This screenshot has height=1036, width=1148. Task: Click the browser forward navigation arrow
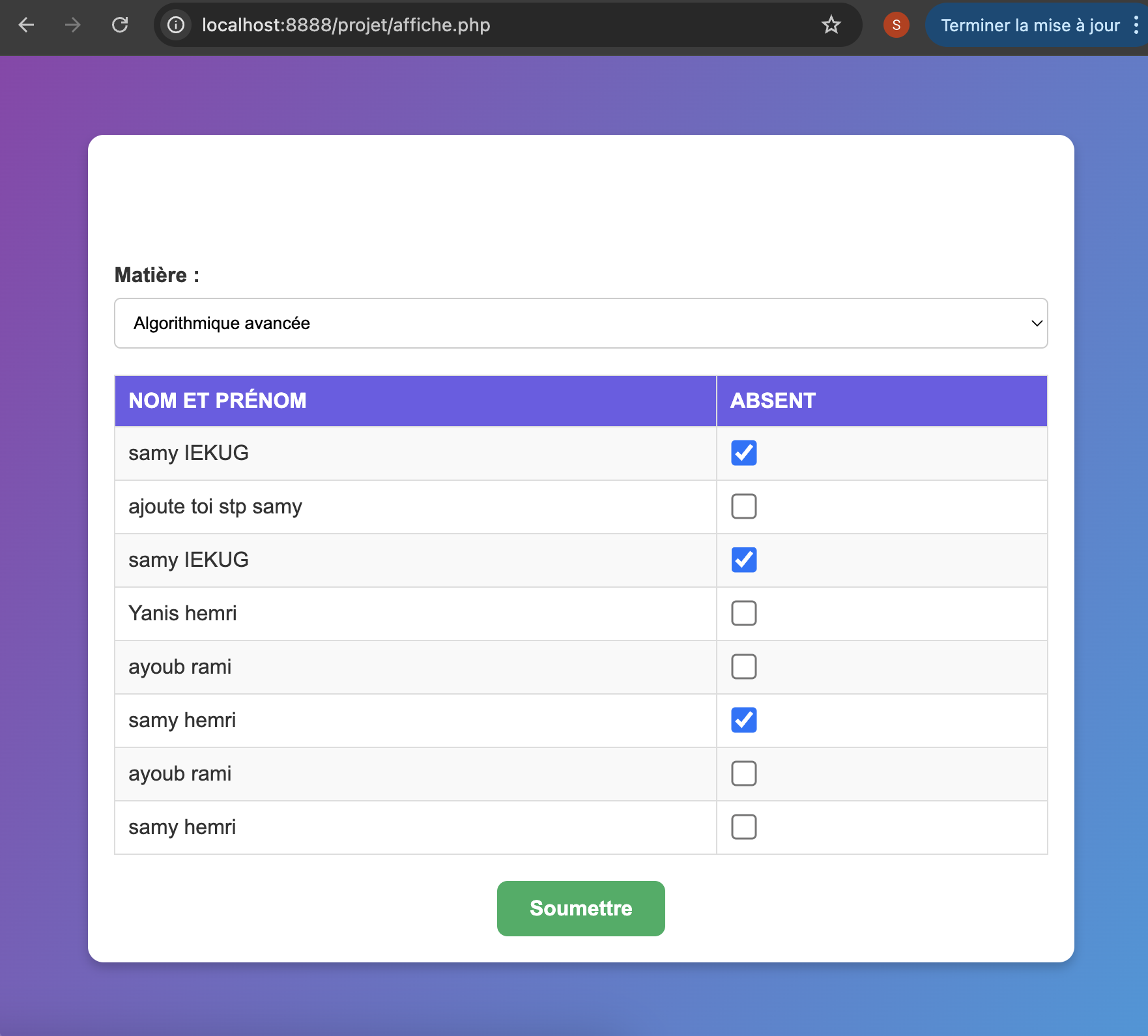73,25
